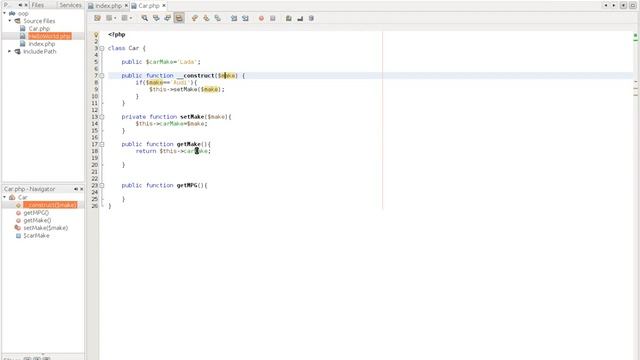Collapse the Car class in Navigator

(x=4, y=197)
